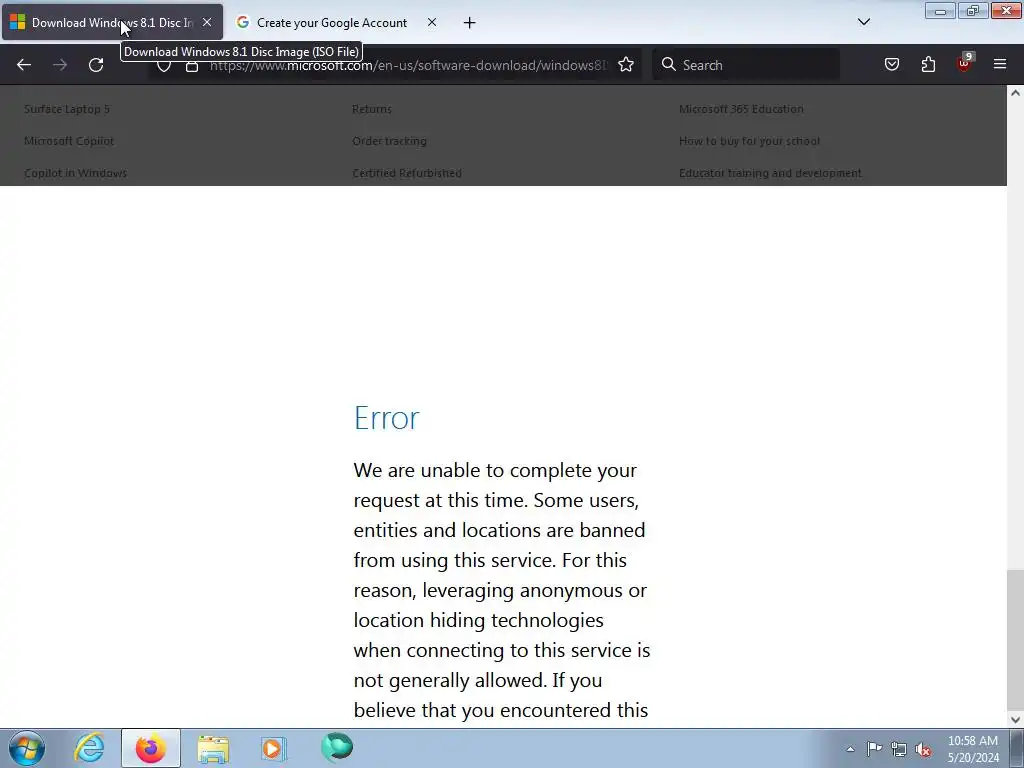Open Certified Refurbished link
The image size is (1024, 768).
pos(407,173)
